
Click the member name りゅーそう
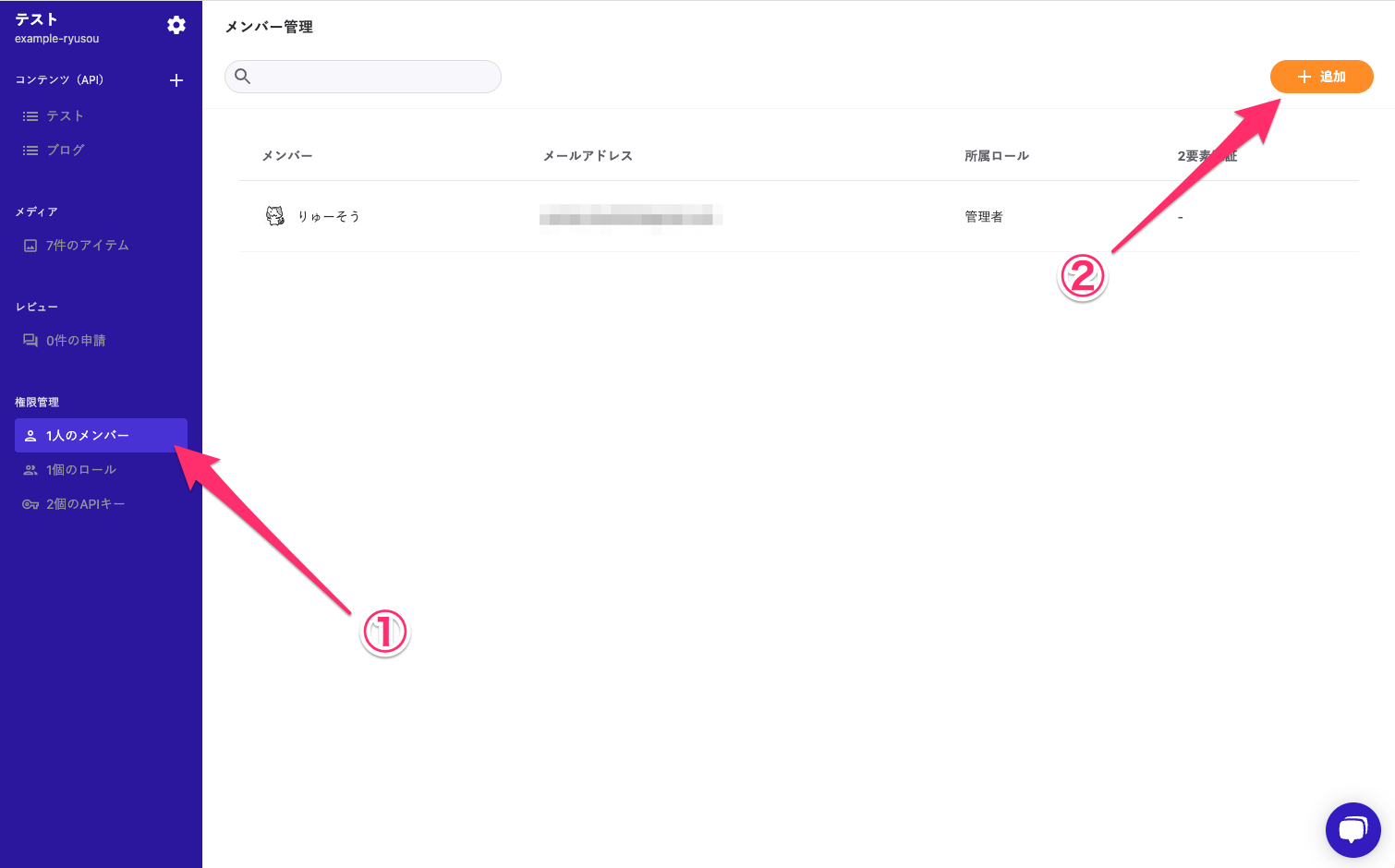[329, 217]
